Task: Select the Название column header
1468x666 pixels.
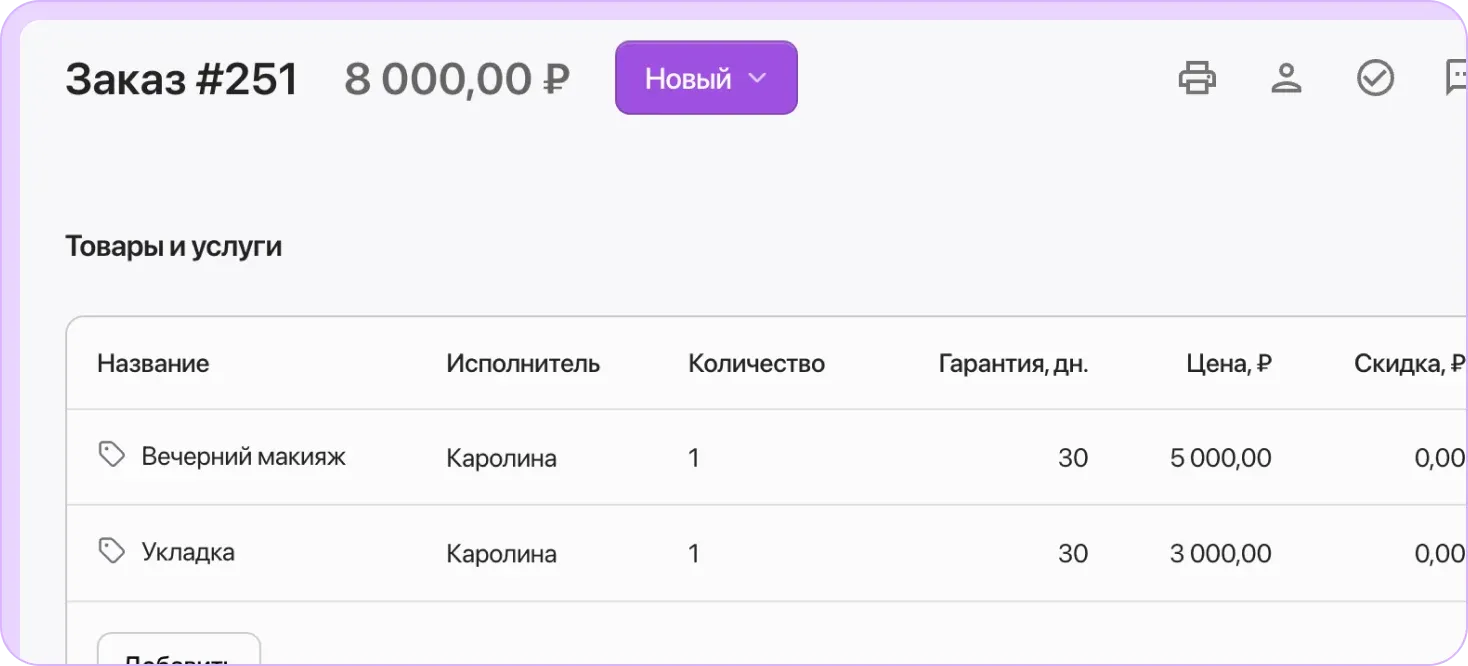Action: [153, 363]
